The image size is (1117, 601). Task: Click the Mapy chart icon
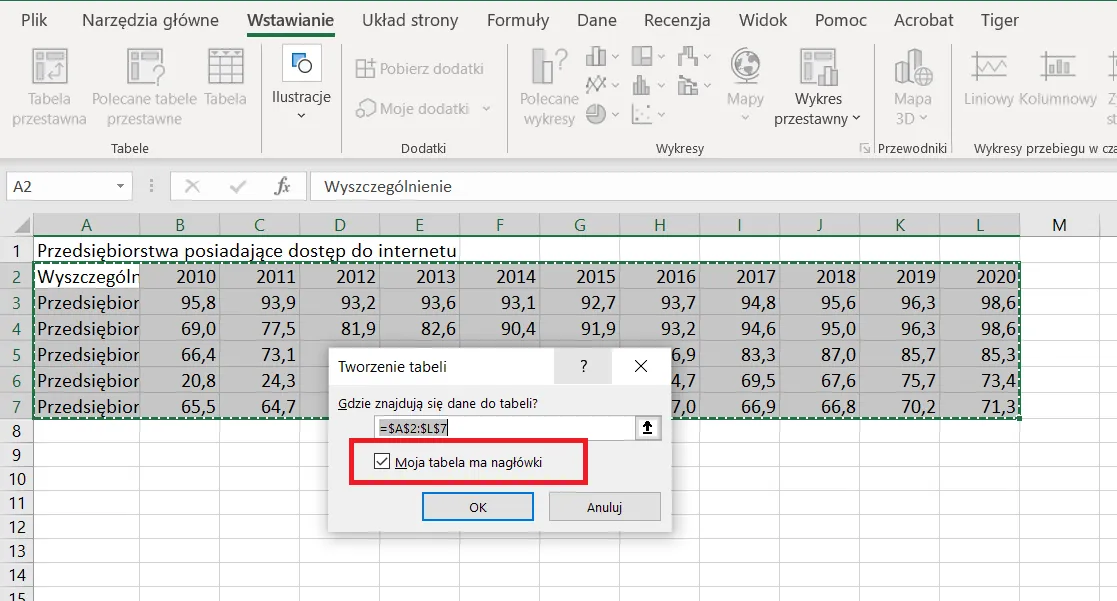(x=745, y=67)
